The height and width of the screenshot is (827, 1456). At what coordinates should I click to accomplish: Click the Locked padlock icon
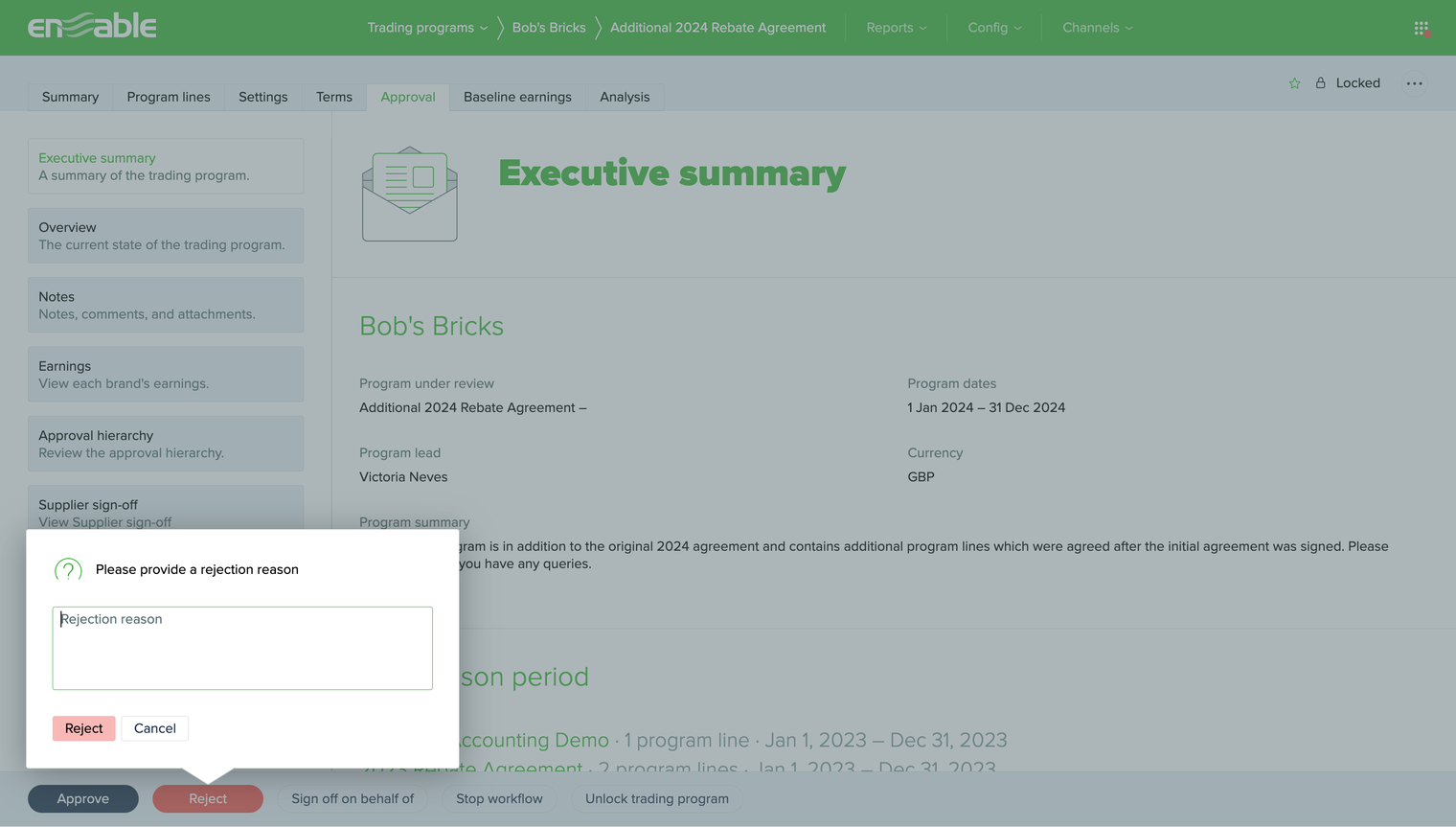pos(1321,83)
